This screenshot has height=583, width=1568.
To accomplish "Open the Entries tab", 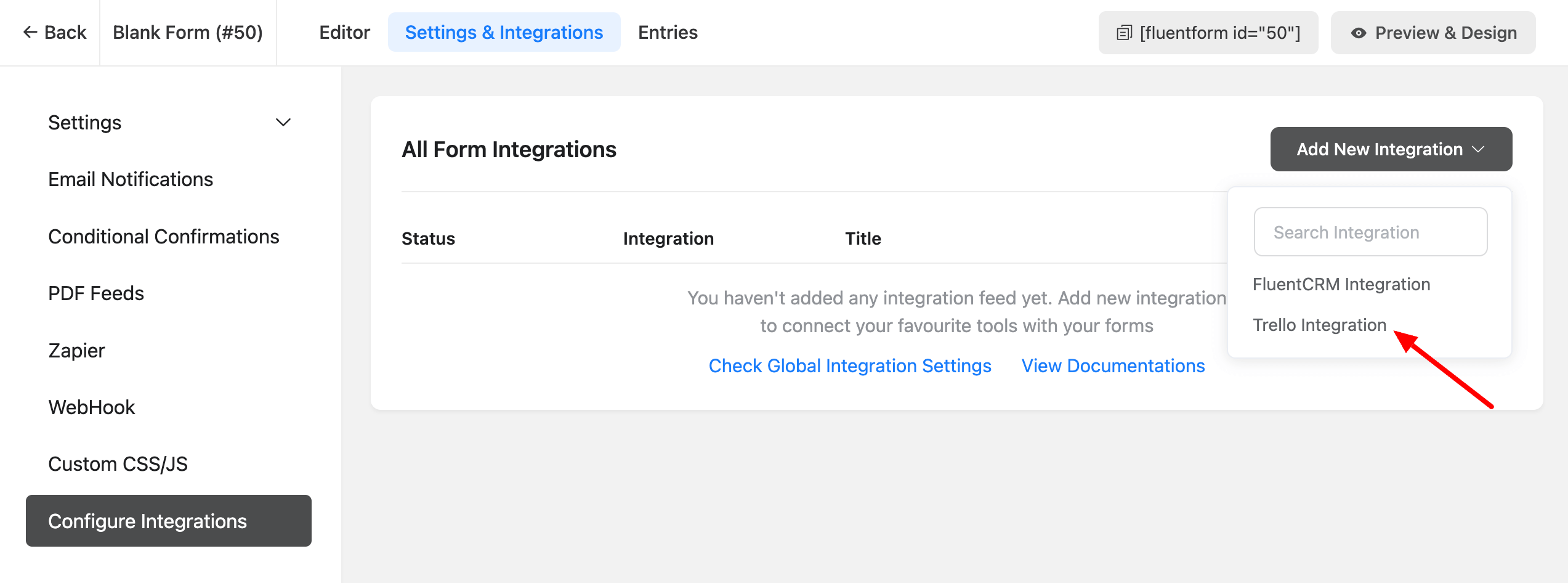I will [x=668, y=32].
